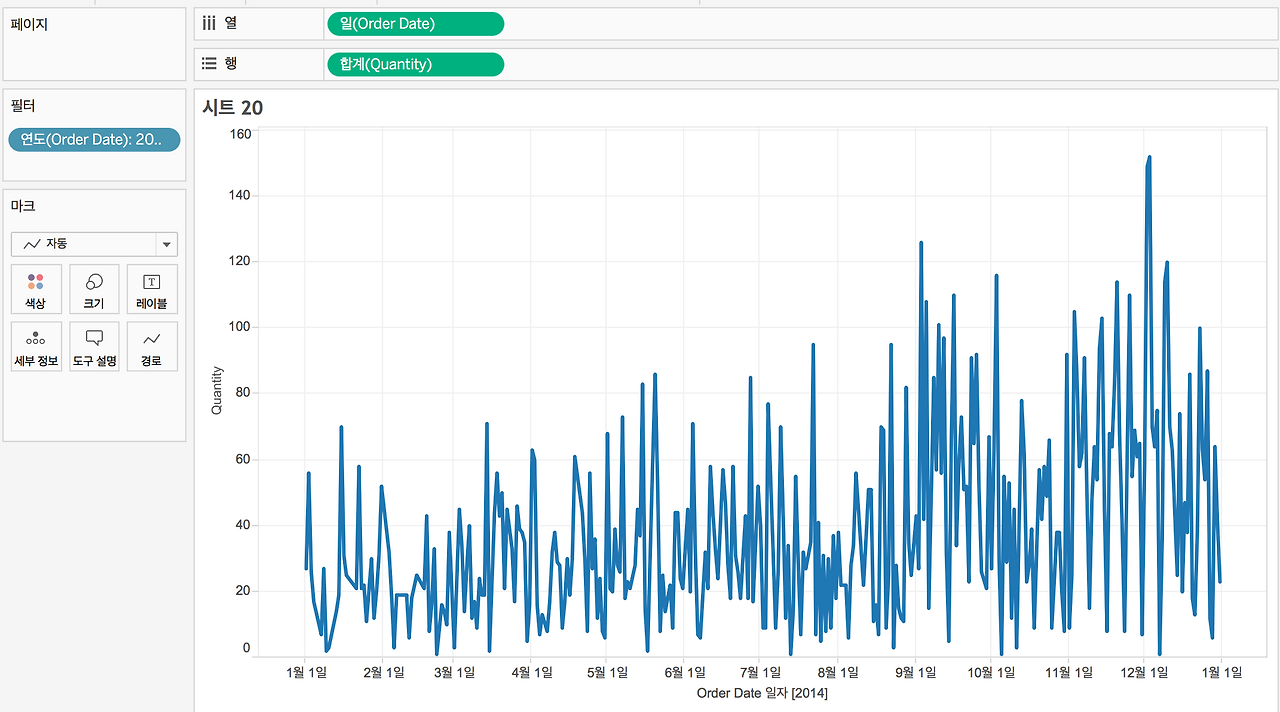Click the 10월 1일 axis label

point(992,673)
